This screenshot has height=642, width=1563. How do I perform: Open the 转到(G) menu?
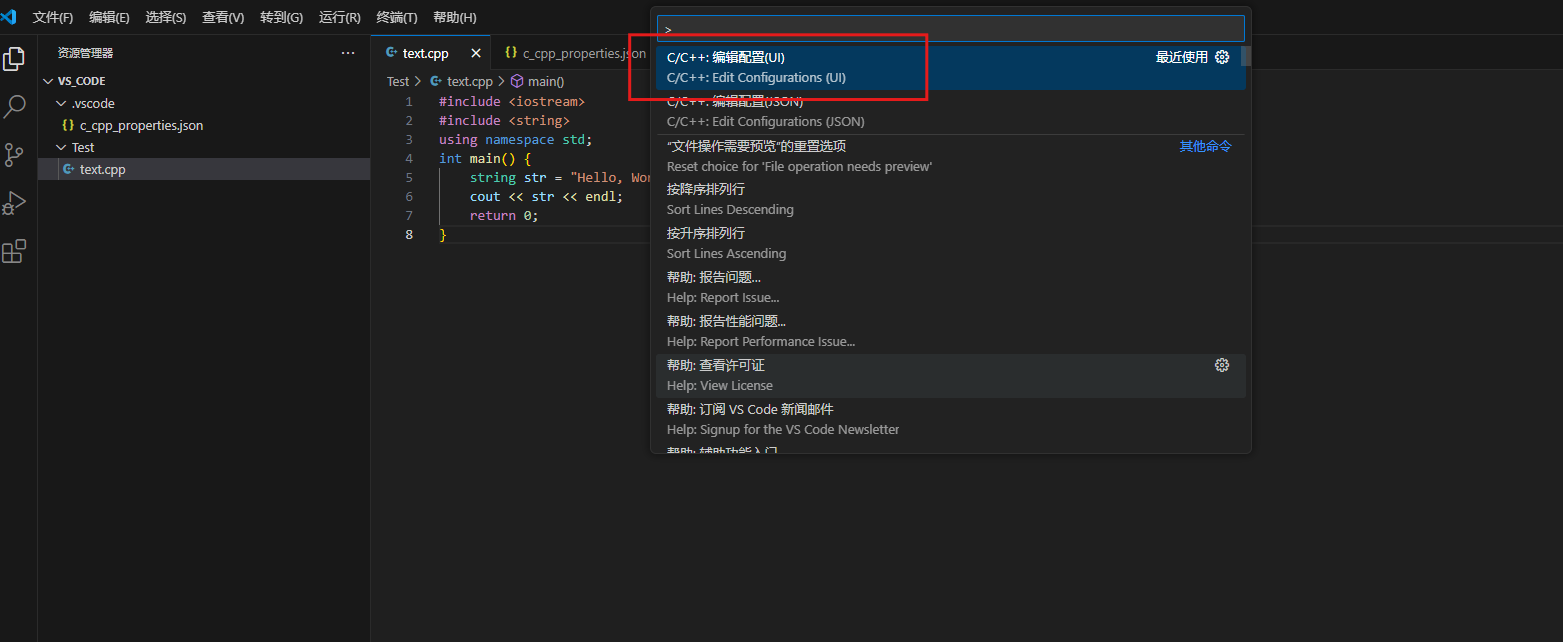(x=281, y=18)
